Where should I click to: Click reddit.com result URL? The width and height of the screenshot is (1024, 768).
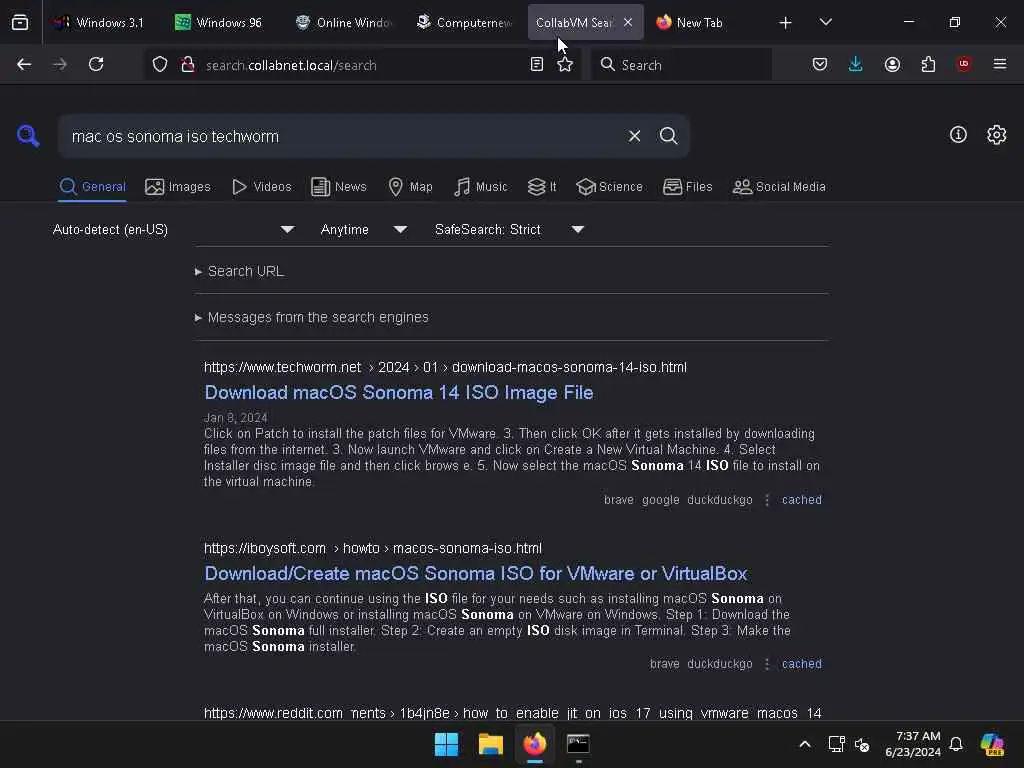(512, 712)
